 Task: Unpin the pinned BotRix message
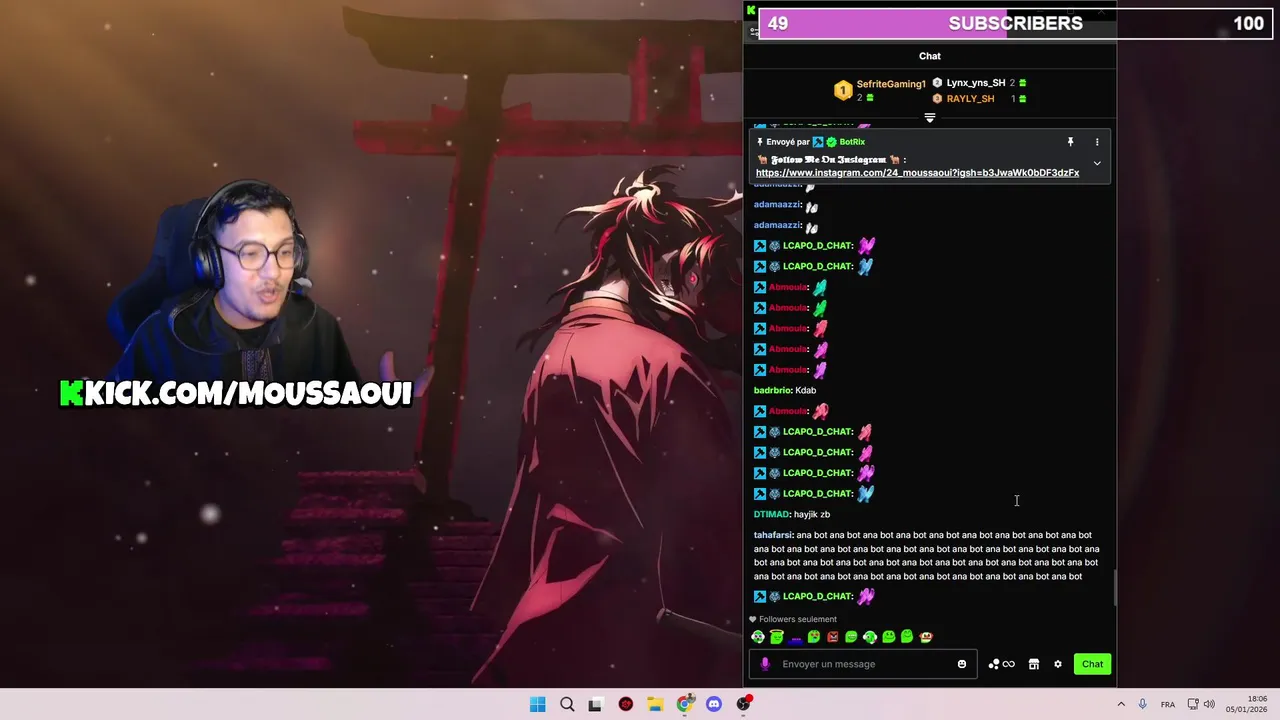[1070, 142]
